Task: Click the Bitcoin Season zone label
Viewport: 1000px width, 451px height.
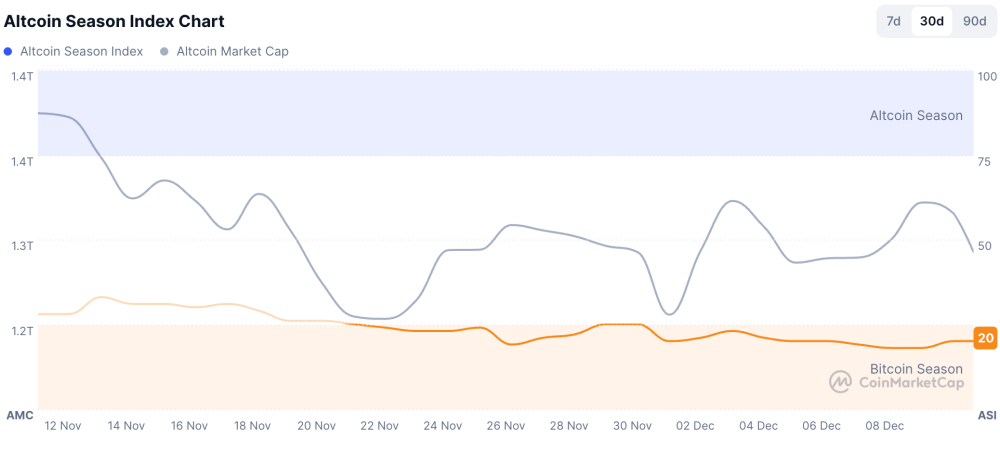Action: pos(916,369)
